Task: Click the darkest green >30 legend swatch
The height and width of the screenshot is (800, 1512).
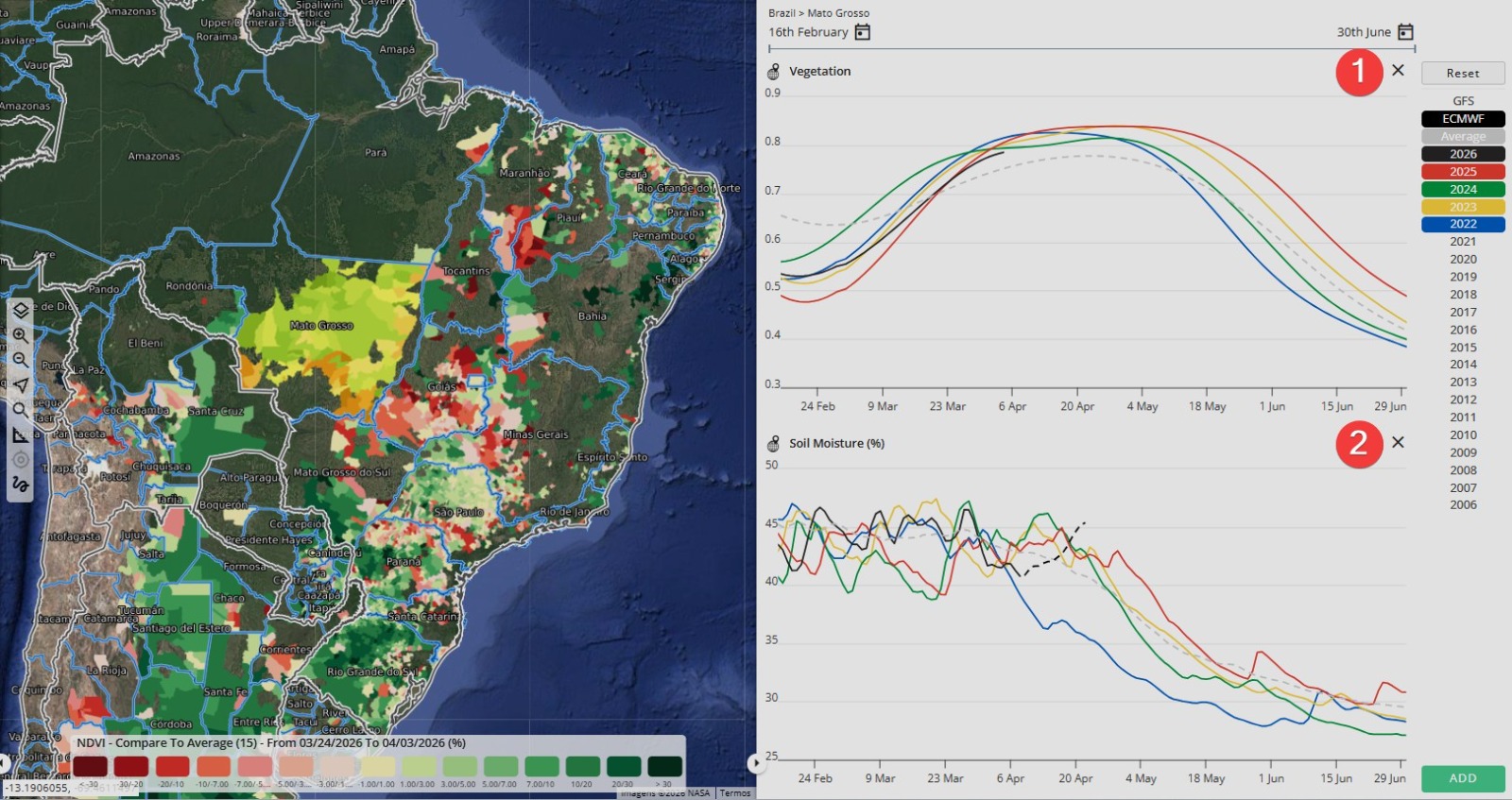Action: pos(664,766)
